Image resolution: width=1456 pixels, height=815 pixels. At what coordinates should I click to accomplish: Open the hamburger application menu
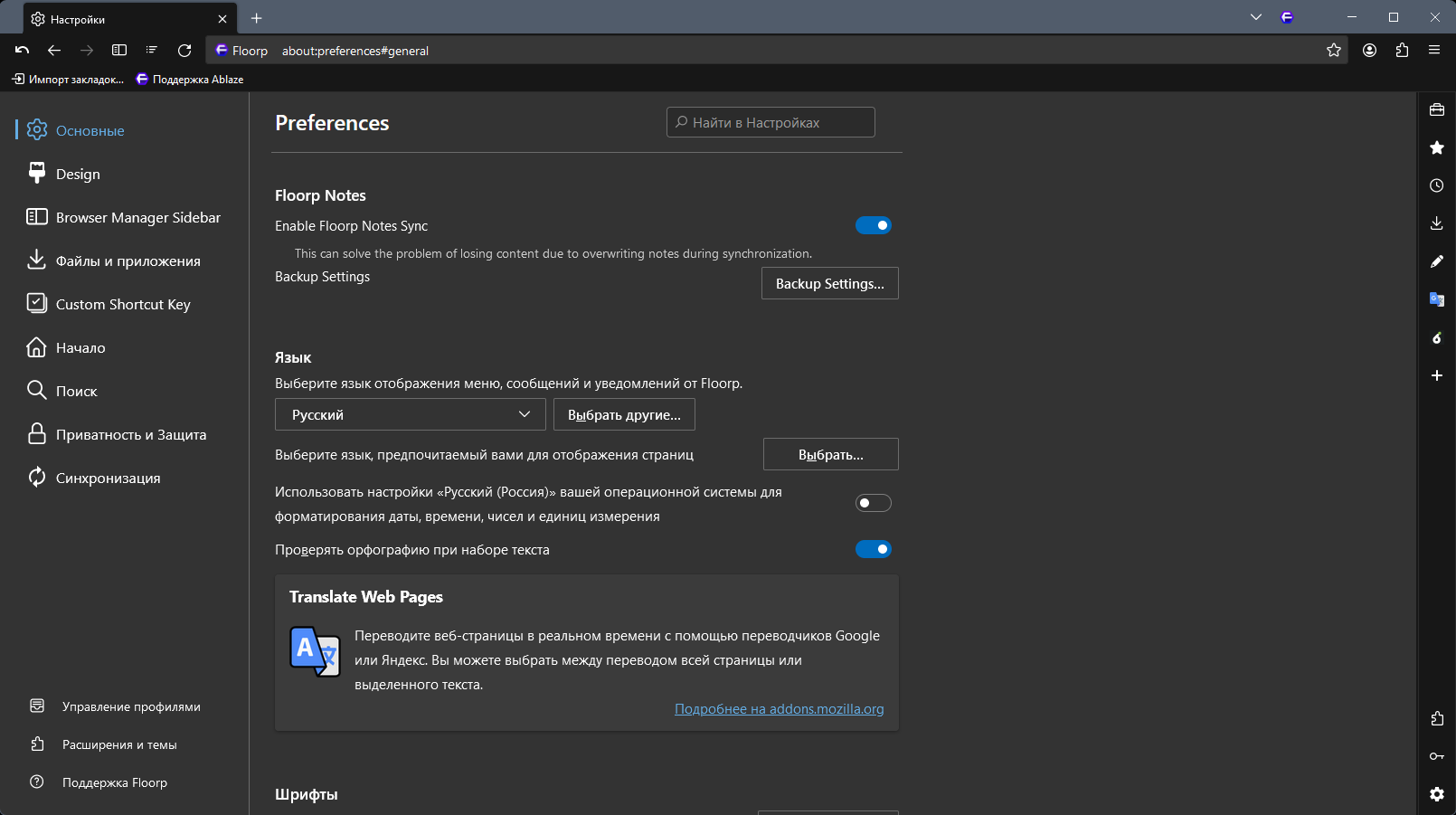pos(1434,51)
